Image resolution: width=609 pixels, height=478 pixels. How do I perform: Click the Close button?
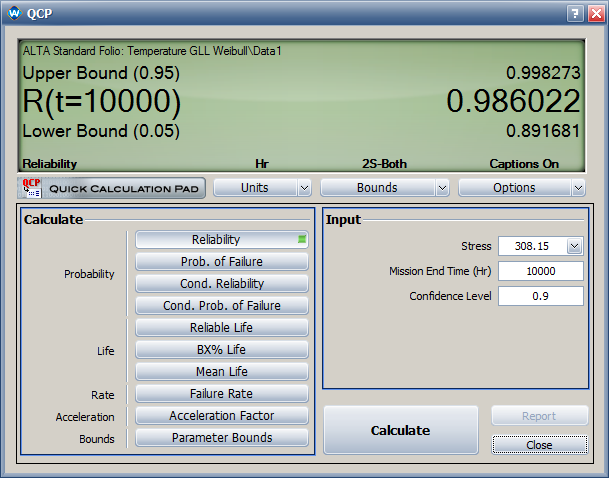click(x=539, y=445)
